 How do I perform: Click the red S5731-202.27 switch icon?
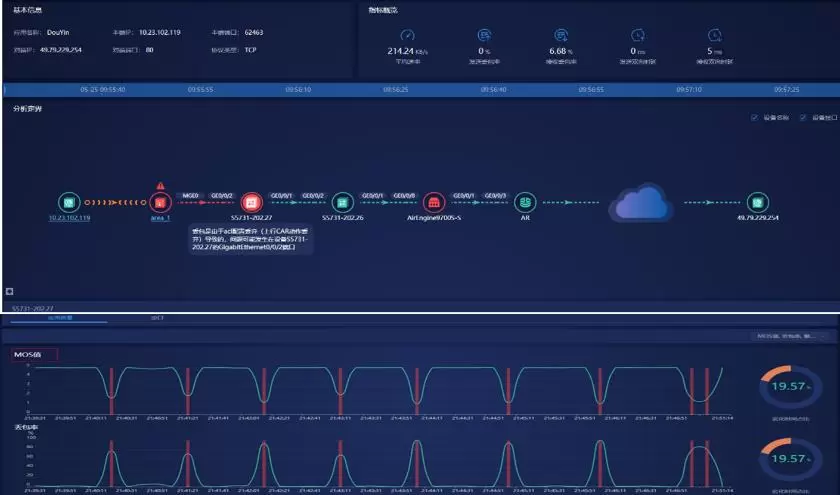(x=250, y=202)
